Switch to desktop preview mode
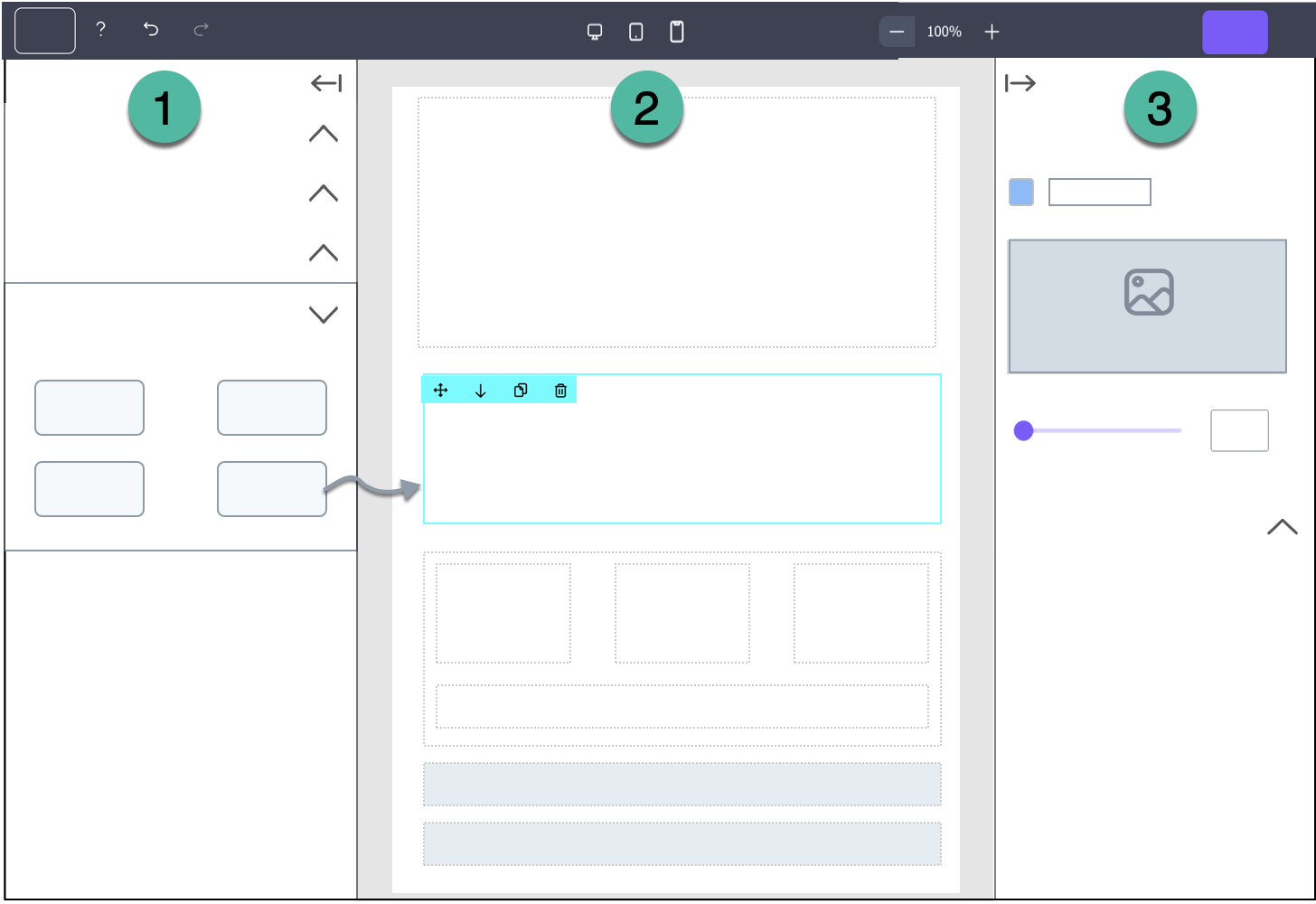 [x=595, y=32]
